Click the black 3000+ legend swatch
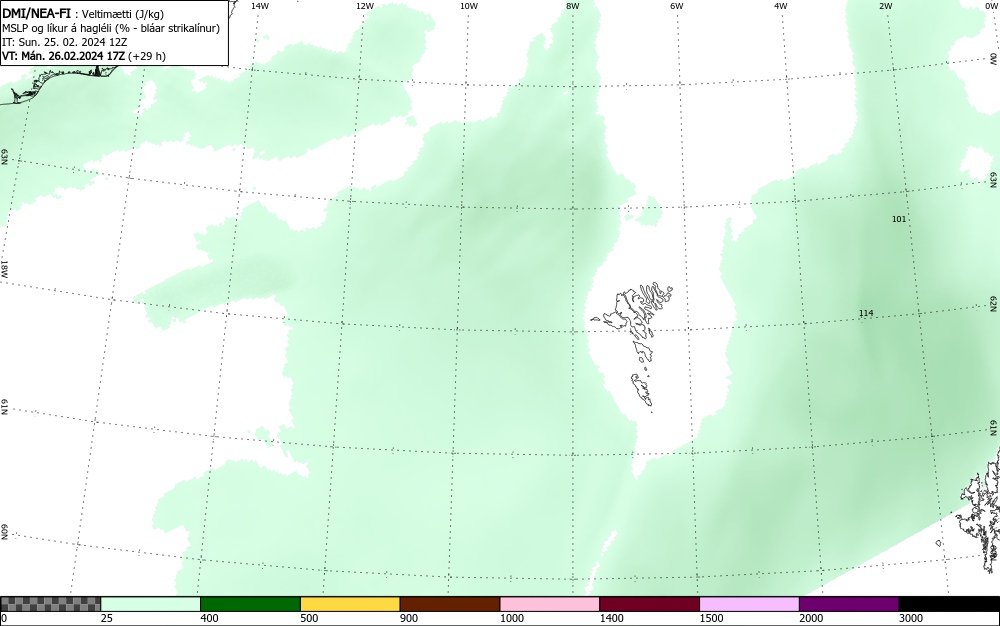The height and width of the screenshot is (626, 1000). pos(949,604)
